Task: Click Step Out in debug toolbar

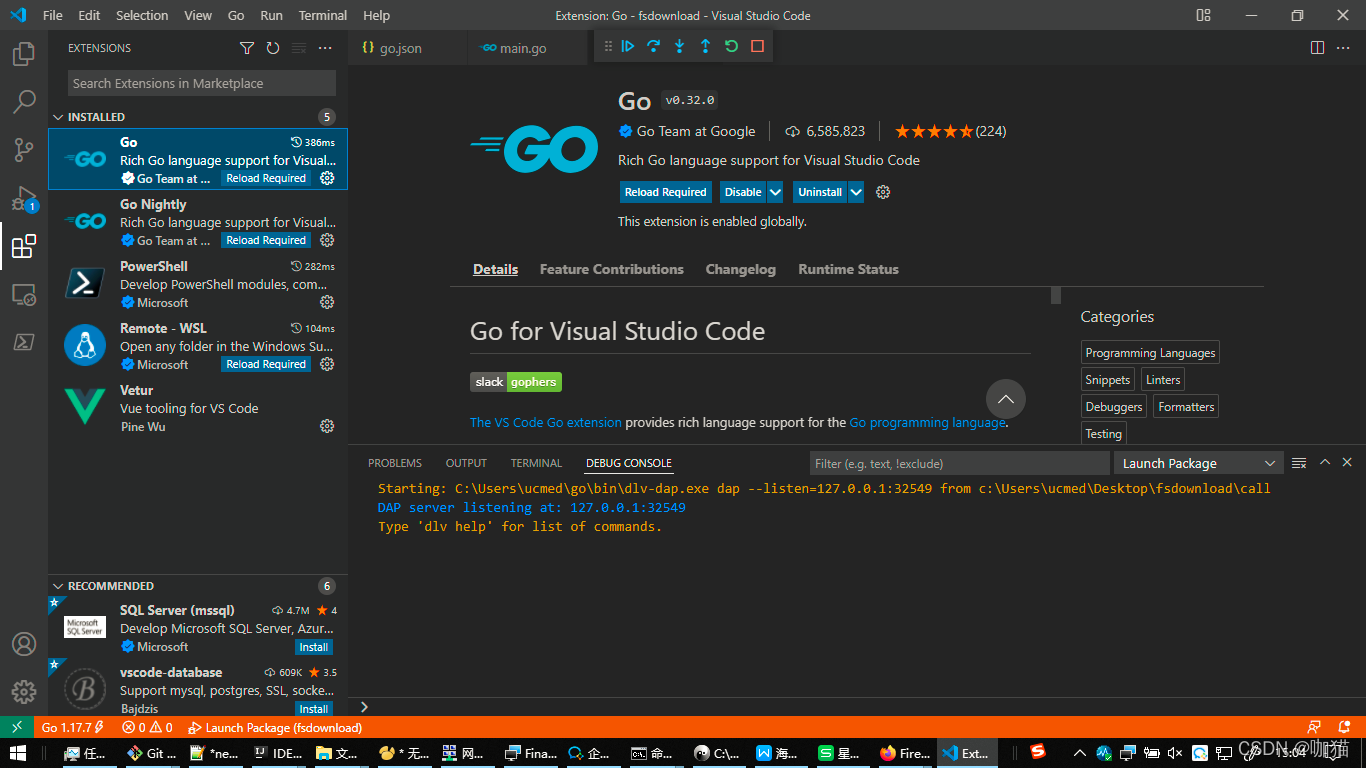Action: pos(705,46)
